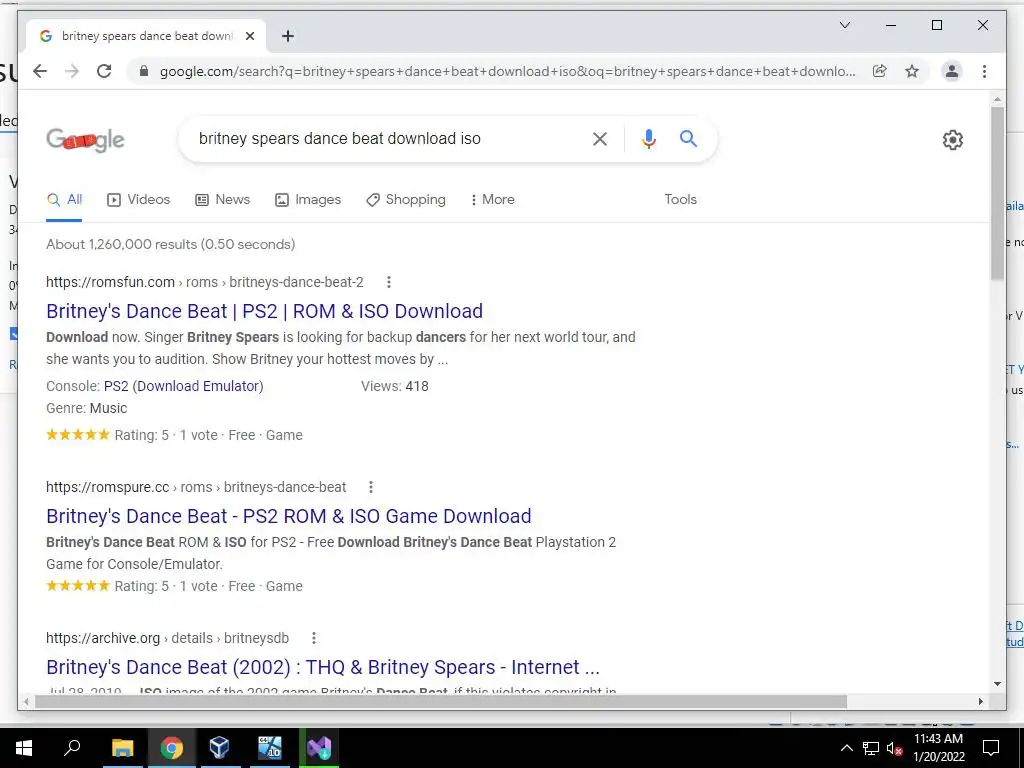The image size is (1024, 768).
Task: Go back to the previous page
Action: [40, 71]
